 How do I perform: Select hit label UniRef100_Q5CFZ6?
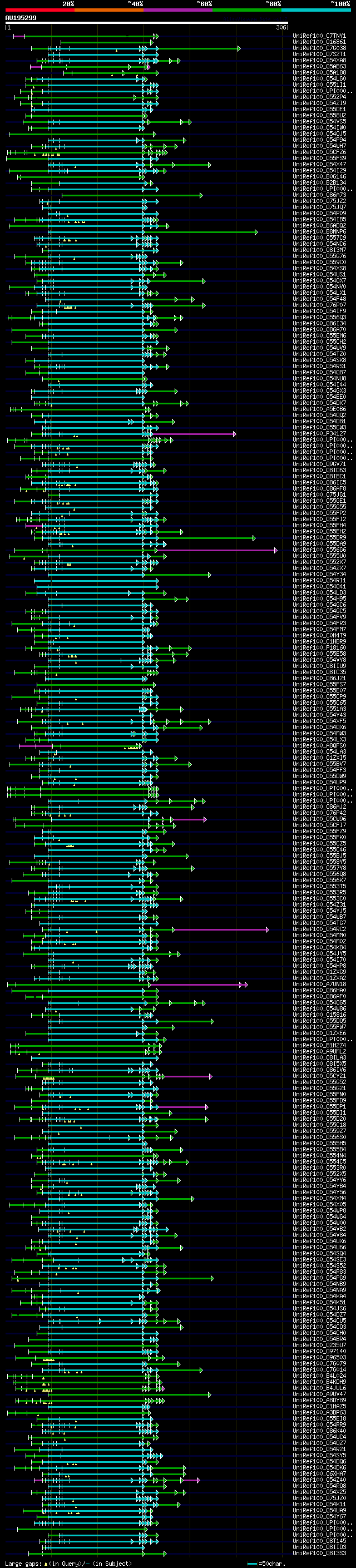tap(319, 152)
